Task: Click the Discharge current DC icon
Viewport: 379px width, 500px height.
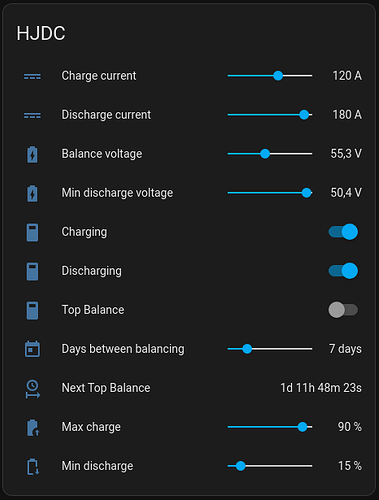Action: (32, 115)
